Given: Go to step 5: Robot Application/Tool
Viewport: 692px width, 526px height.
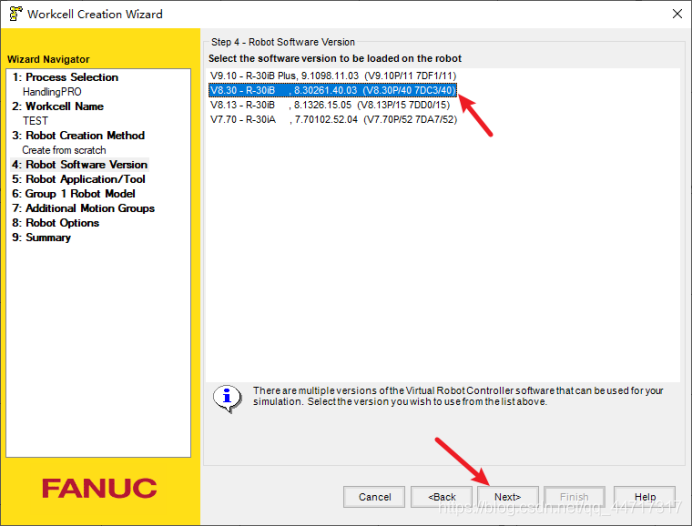Looking at the screenshot, I should (79, 179).
